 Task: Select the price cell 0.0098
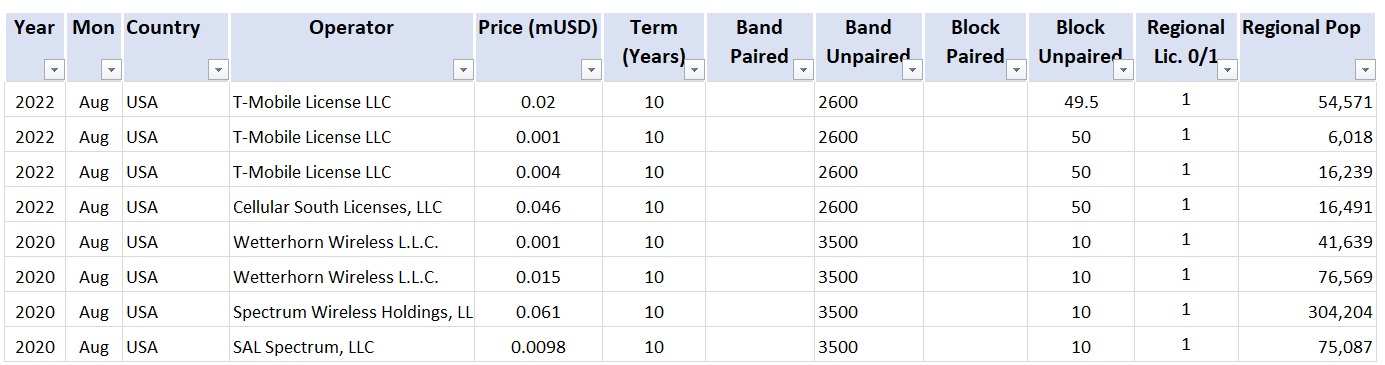[x=538, y=347]
